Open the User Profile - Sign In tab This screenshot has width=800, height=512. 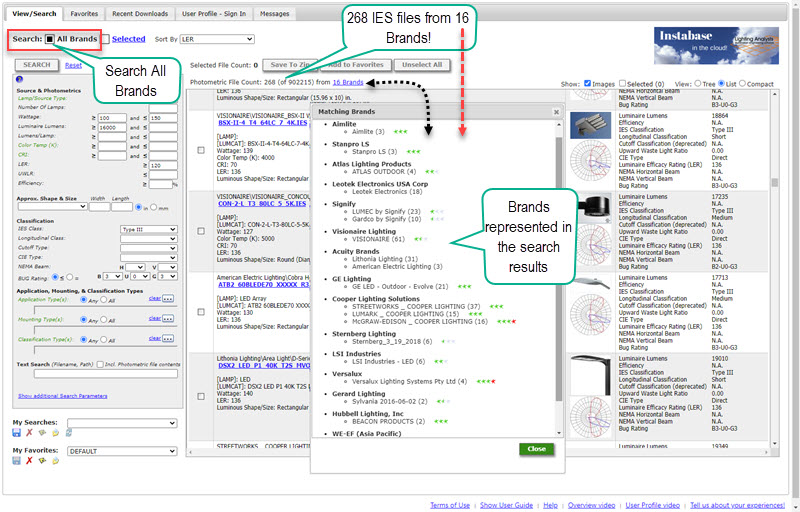214,14
